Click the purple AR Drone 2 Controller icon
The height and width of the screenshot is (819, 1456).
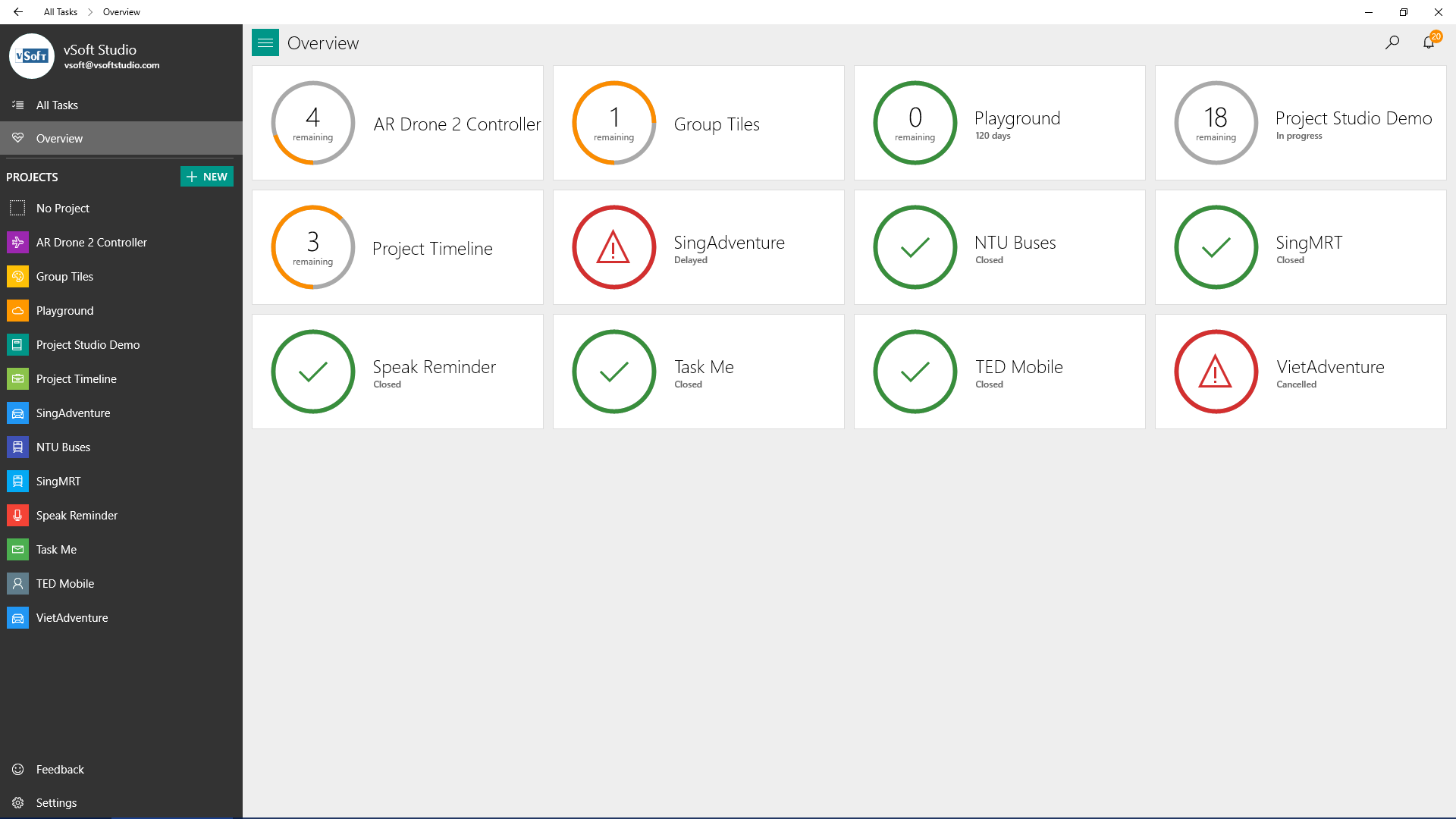[17, 243]
